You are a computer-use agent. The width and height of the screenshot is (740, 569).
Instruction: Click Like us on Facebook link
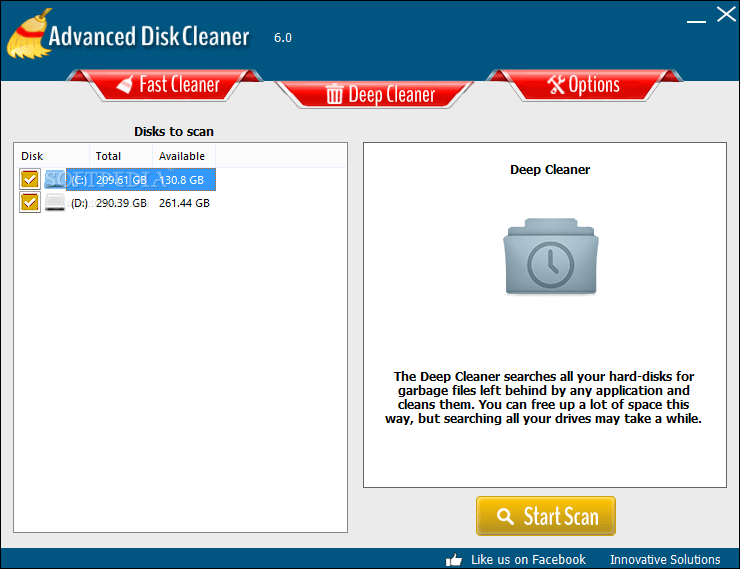(x=528, y=560)
